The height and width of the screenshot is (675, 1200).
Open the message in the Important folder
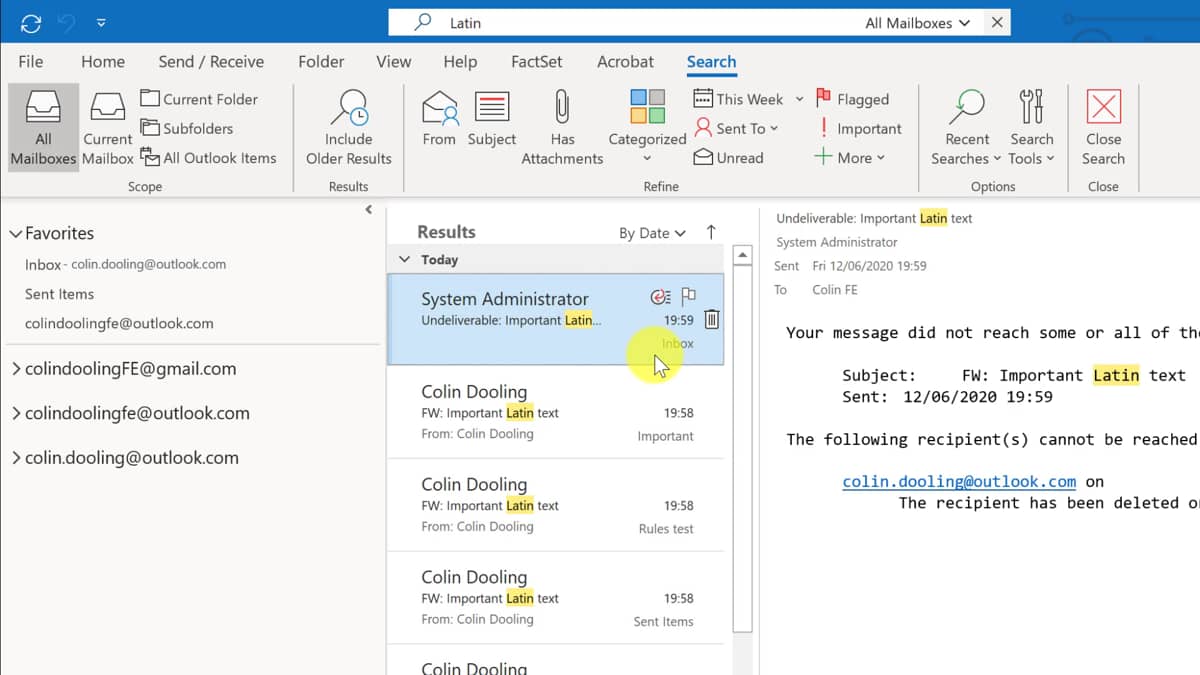pyautogui.click(x=555, y=412)
